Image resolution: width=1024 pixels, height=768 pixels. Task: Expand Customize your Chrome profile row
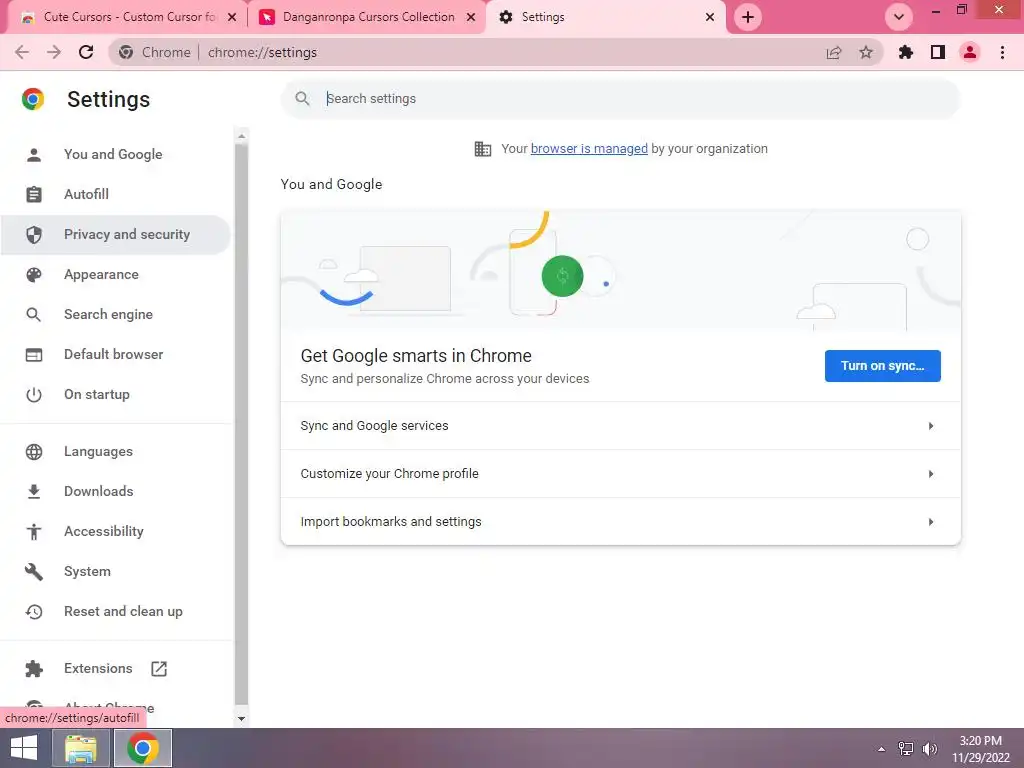[x=620, y=473]
